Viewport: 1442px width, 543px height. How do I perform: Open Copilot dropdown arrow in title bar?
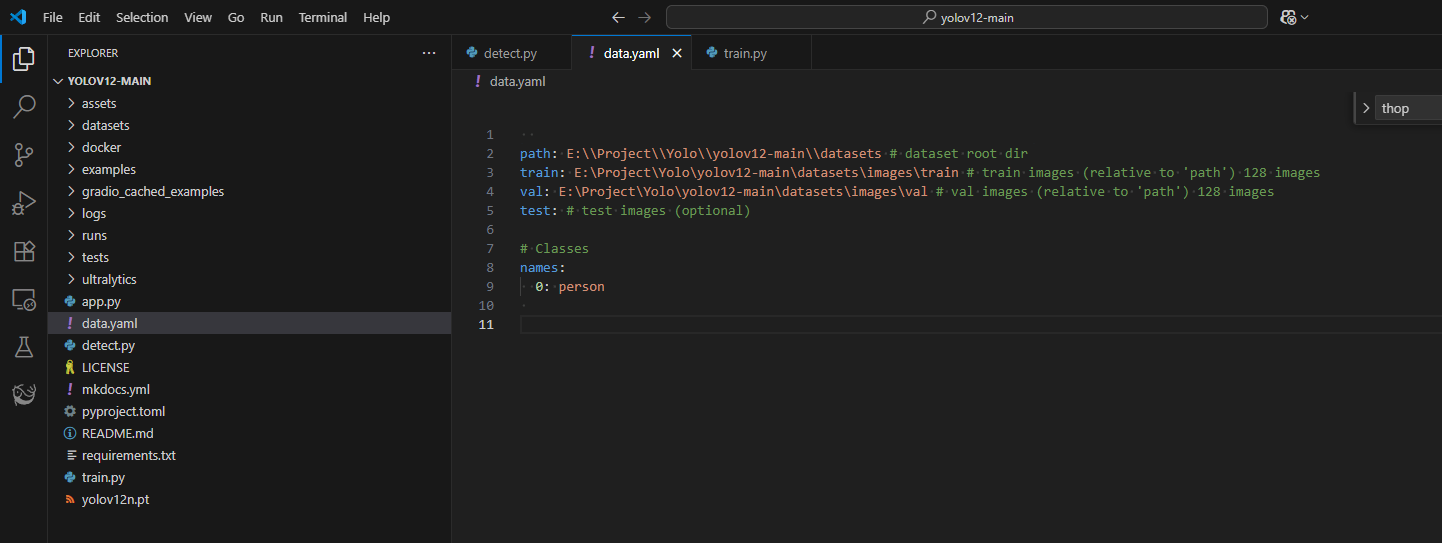[x=1304, y=17]
